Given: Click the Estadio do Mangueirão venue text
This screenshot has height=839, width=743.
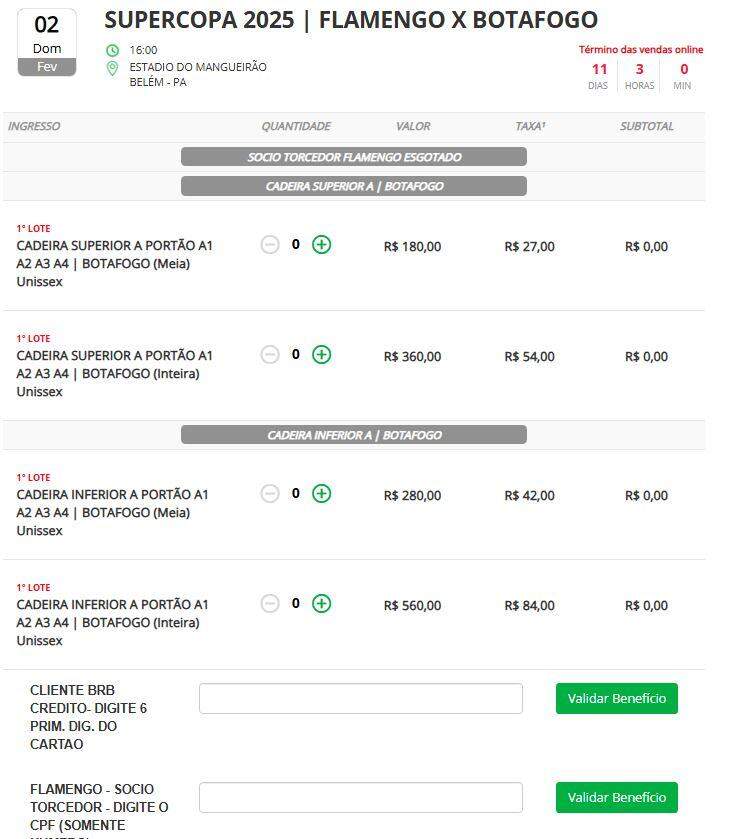Looking at the screenshot, I should (198, 67).
